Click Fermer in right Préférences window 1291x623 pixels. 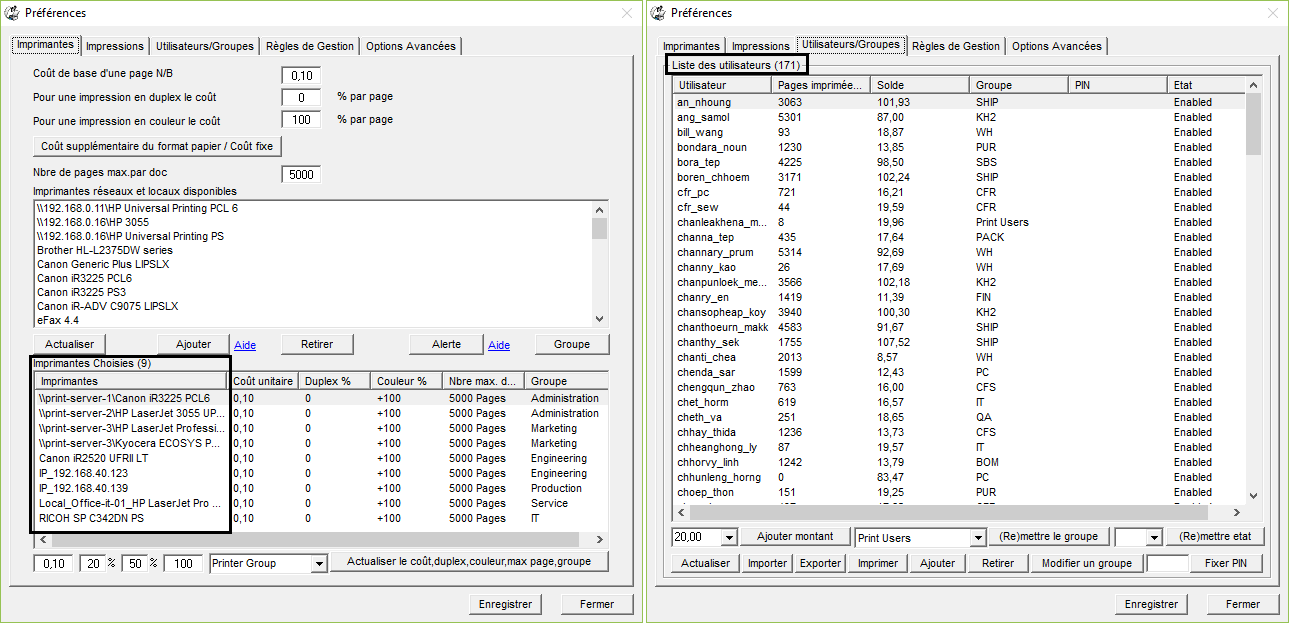point(1242,604)
